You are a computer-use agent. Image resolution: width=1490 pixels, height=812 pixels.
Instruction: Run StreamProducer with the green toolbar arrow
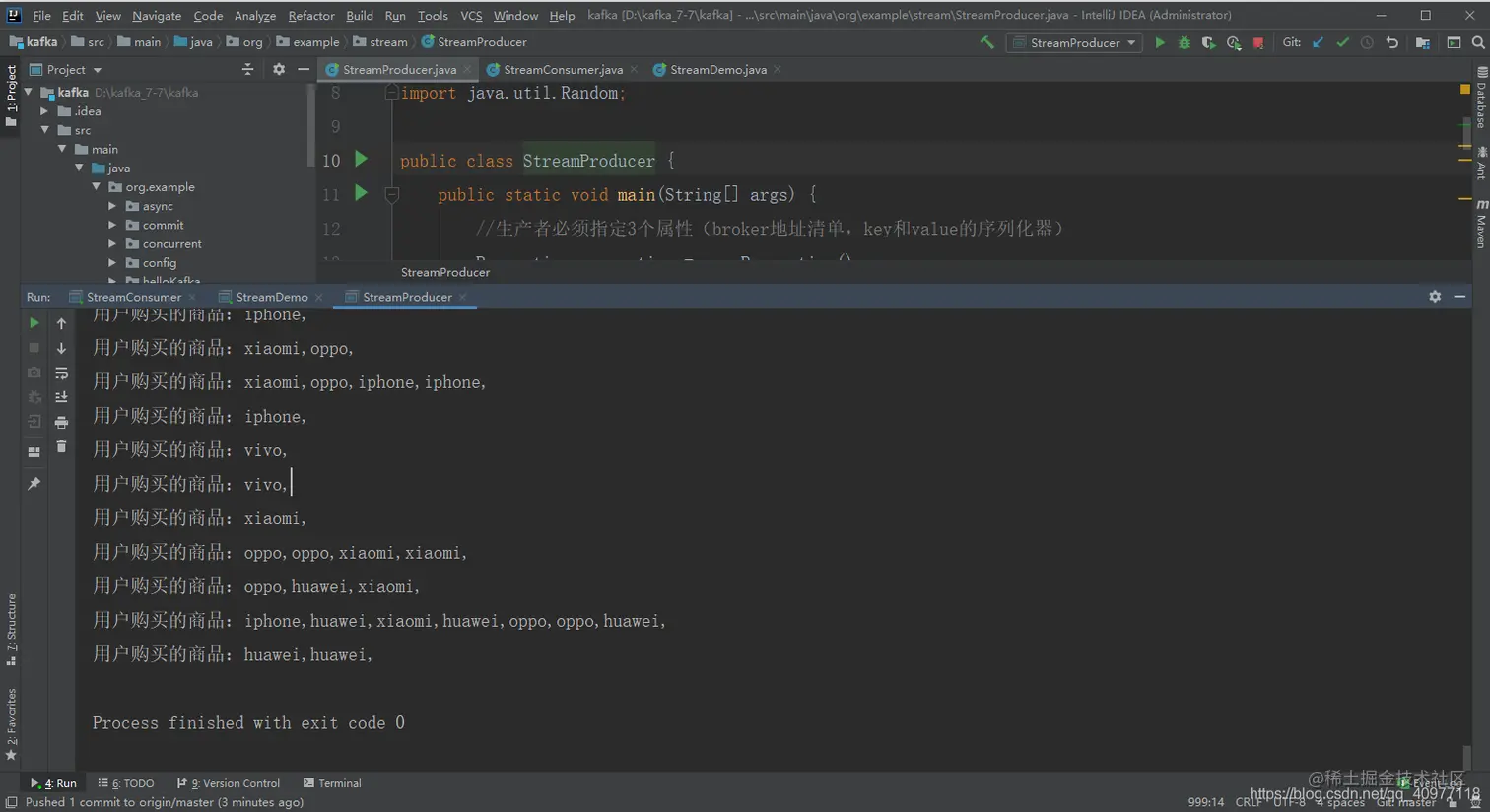pyautogui.click(x=1160, y=42)
